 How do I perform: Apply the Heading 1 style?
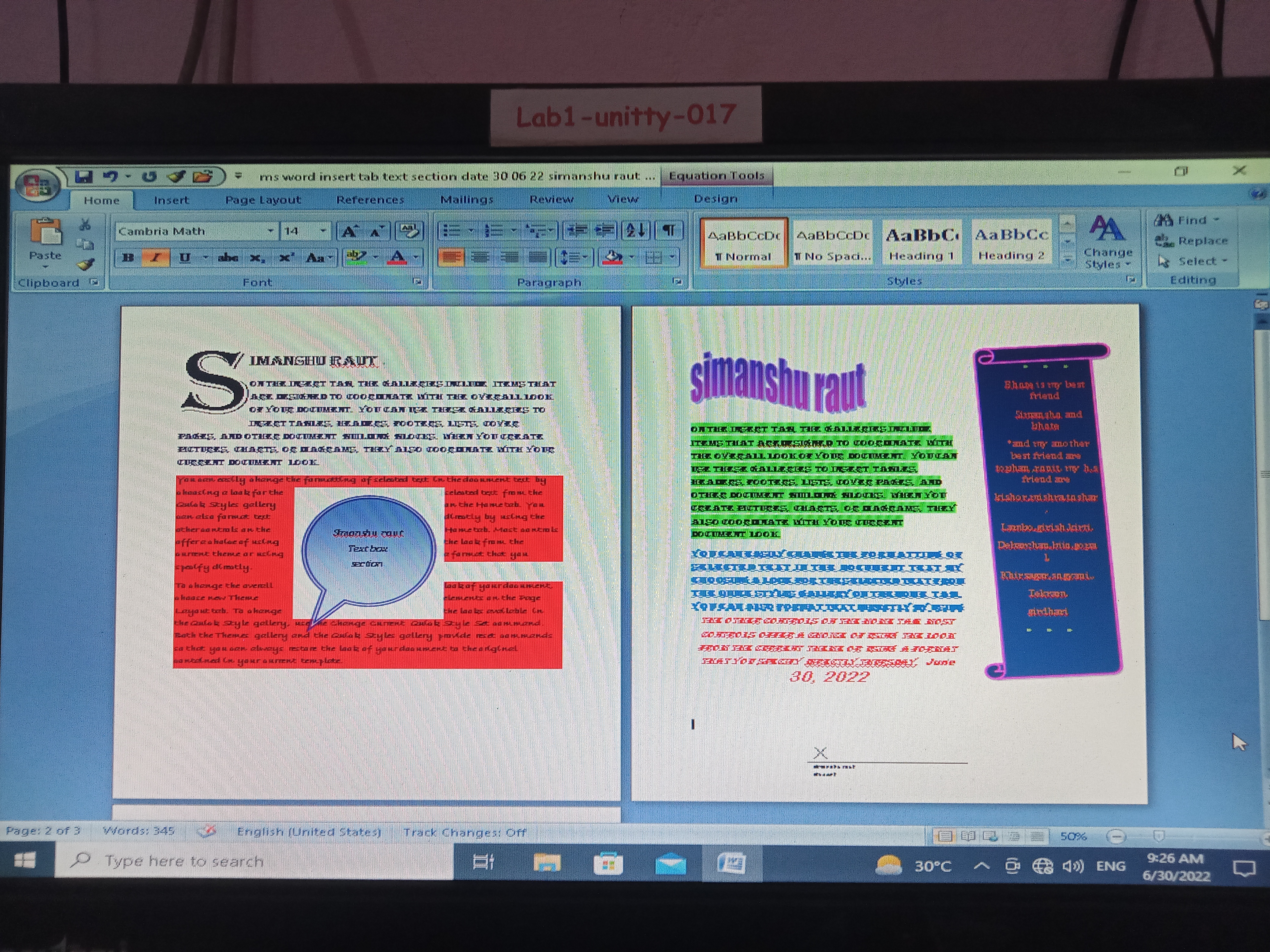click(x=921, y=243)
